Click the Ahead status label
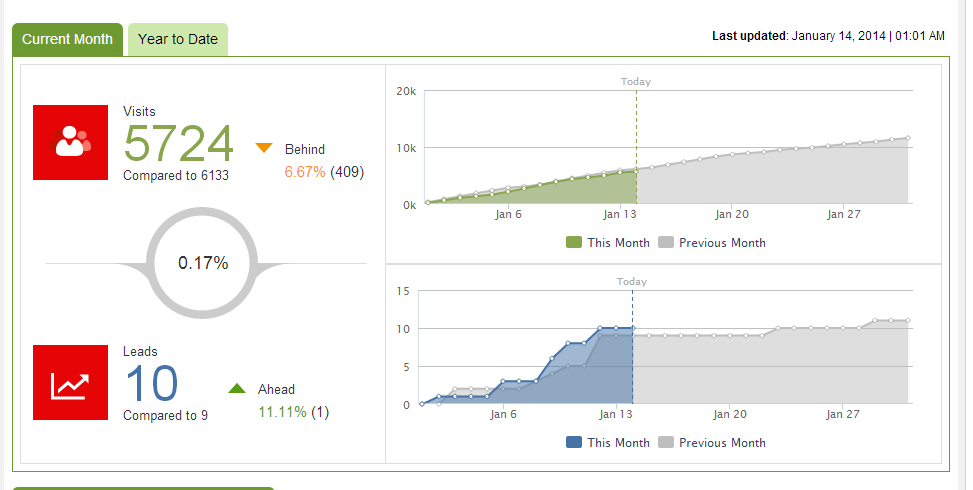973x490 pixels. click(276, 390)
